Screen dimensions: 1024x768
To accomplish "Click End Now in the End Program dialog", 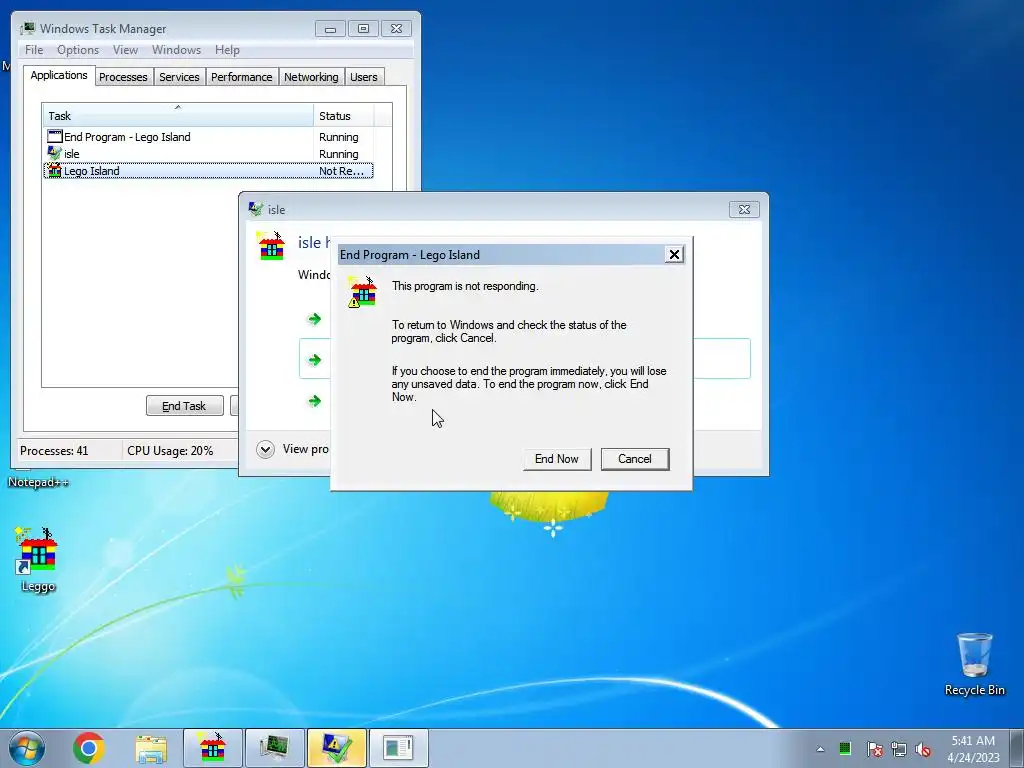I will click(556, 458).
